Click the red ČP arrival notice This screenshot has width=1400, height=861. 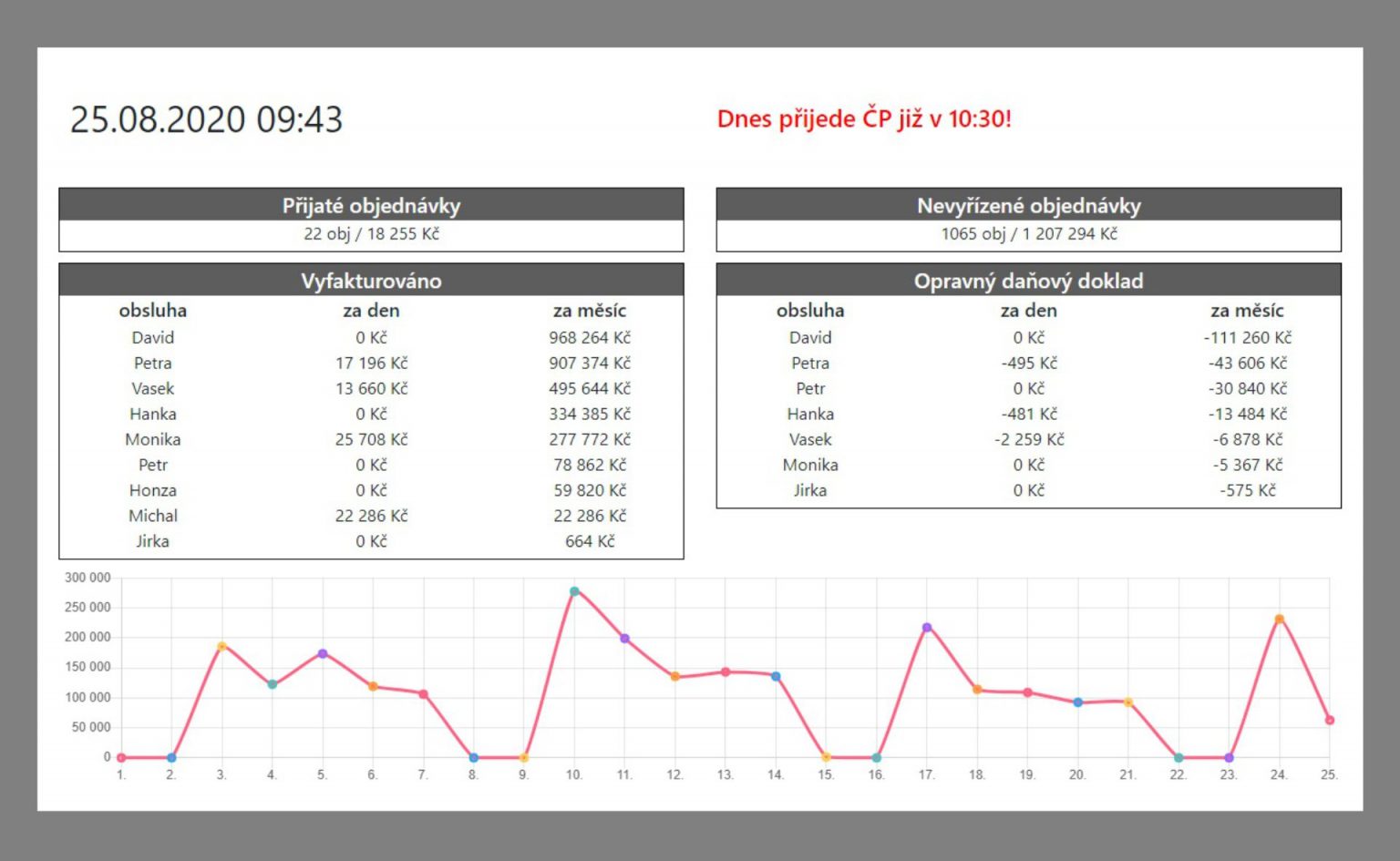(865, 118)
